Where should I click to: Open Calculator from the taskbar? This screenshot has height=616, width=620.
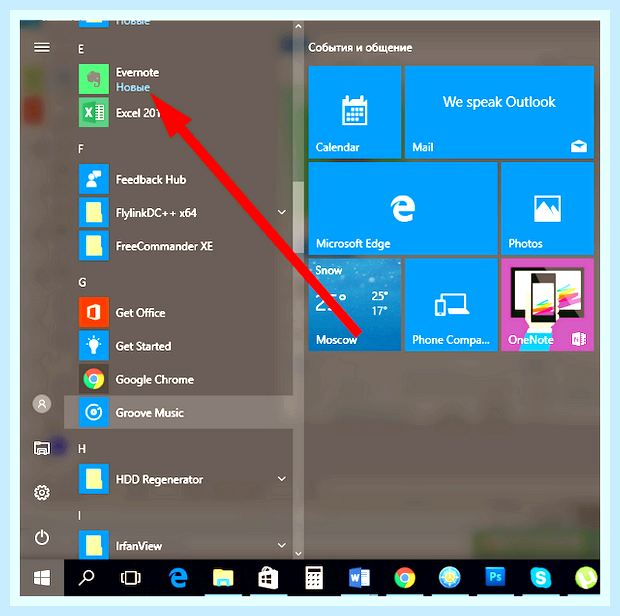click(x=314, y=578)
